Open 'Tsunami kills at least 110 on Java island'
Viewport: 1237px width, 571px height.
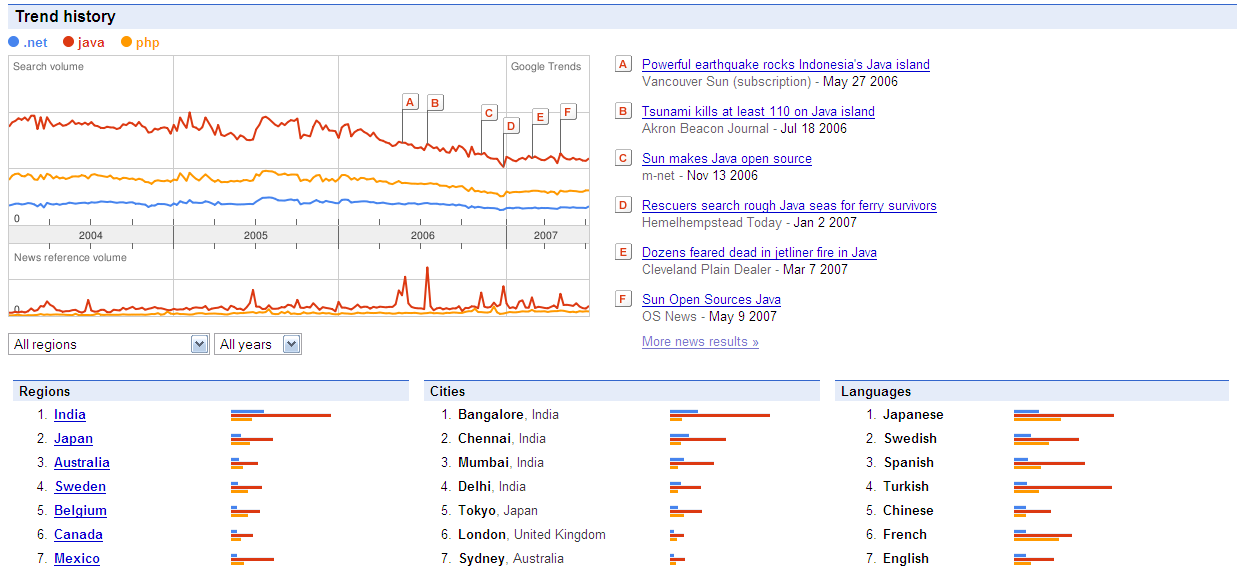758,111
